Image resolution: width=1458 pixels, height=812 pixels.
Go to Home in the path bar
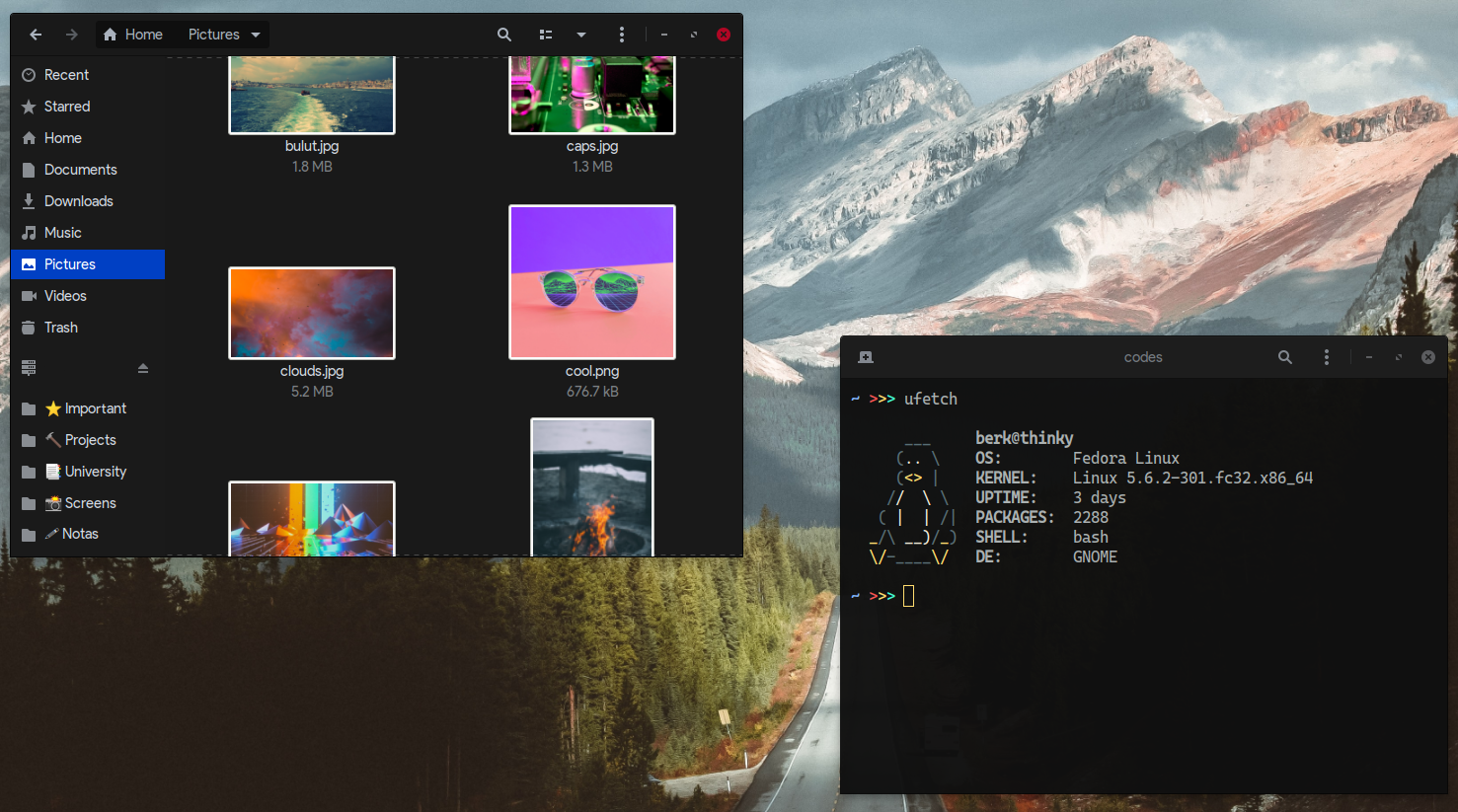coord(133,35)
